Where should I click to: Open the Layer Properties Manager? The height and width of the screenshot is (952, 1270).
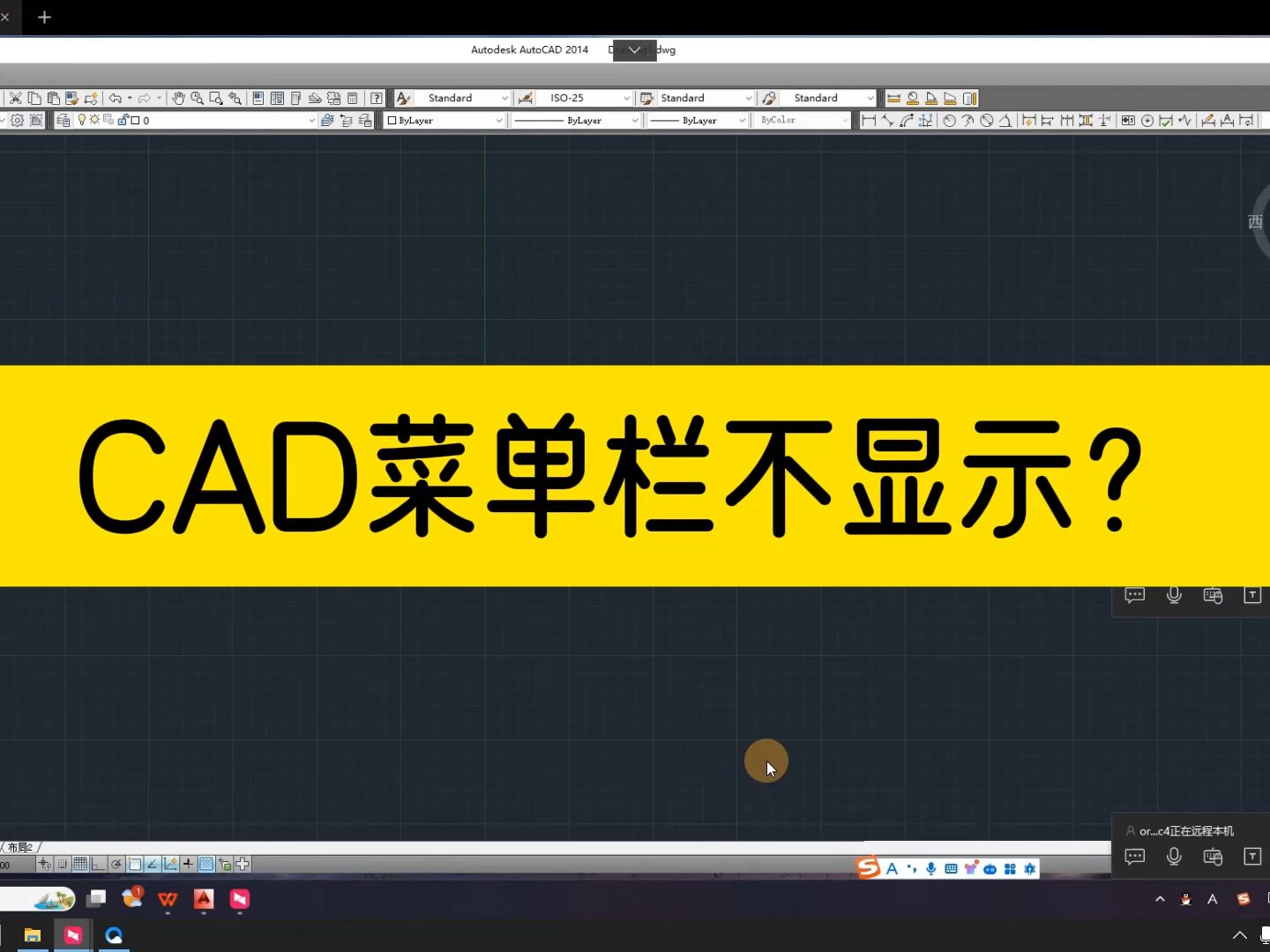65,120
